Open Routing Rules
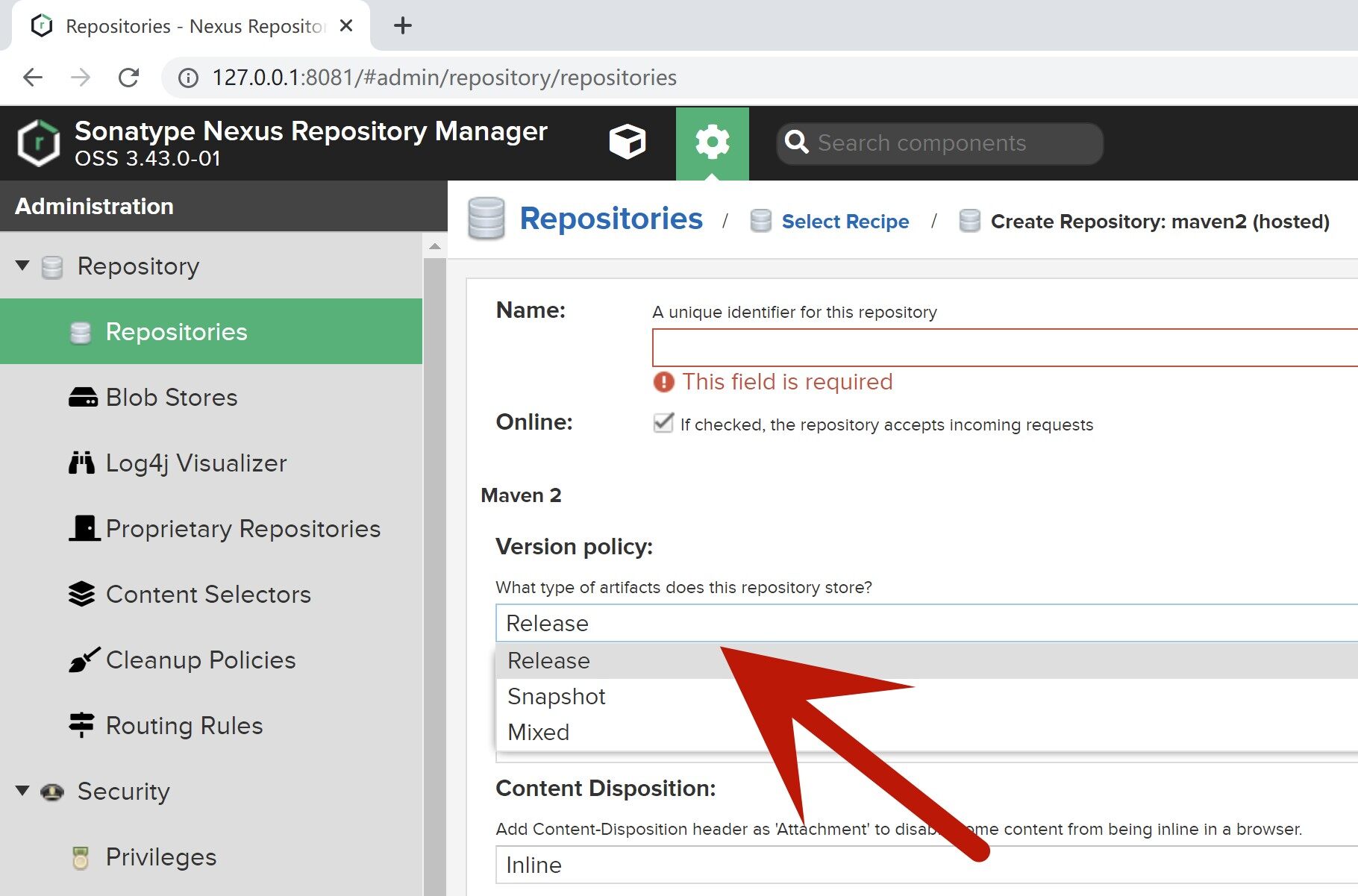The image size is (1358, 896). point(184,724)
